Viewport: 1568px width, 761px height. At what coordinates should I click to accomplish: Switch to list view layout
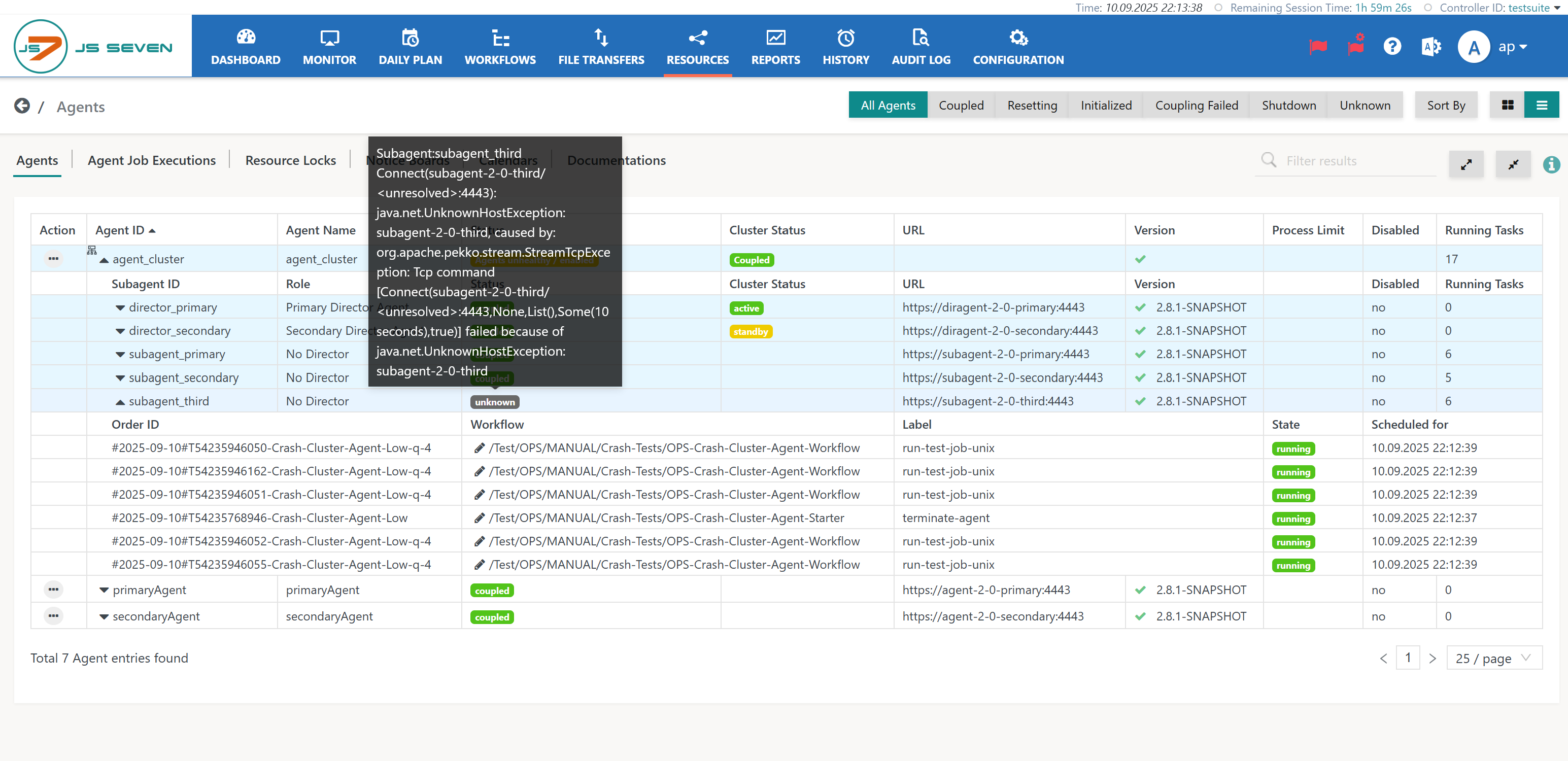click(1541, 105)
